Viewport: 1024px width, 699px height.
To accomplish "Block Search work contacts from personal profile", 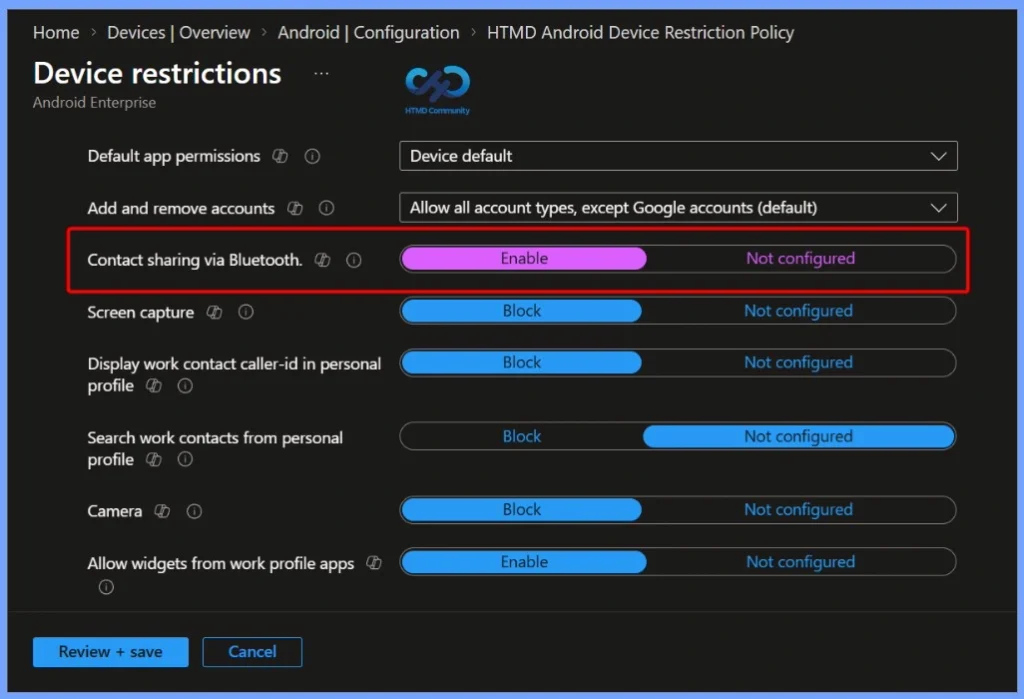I will [x=521, y=436].
